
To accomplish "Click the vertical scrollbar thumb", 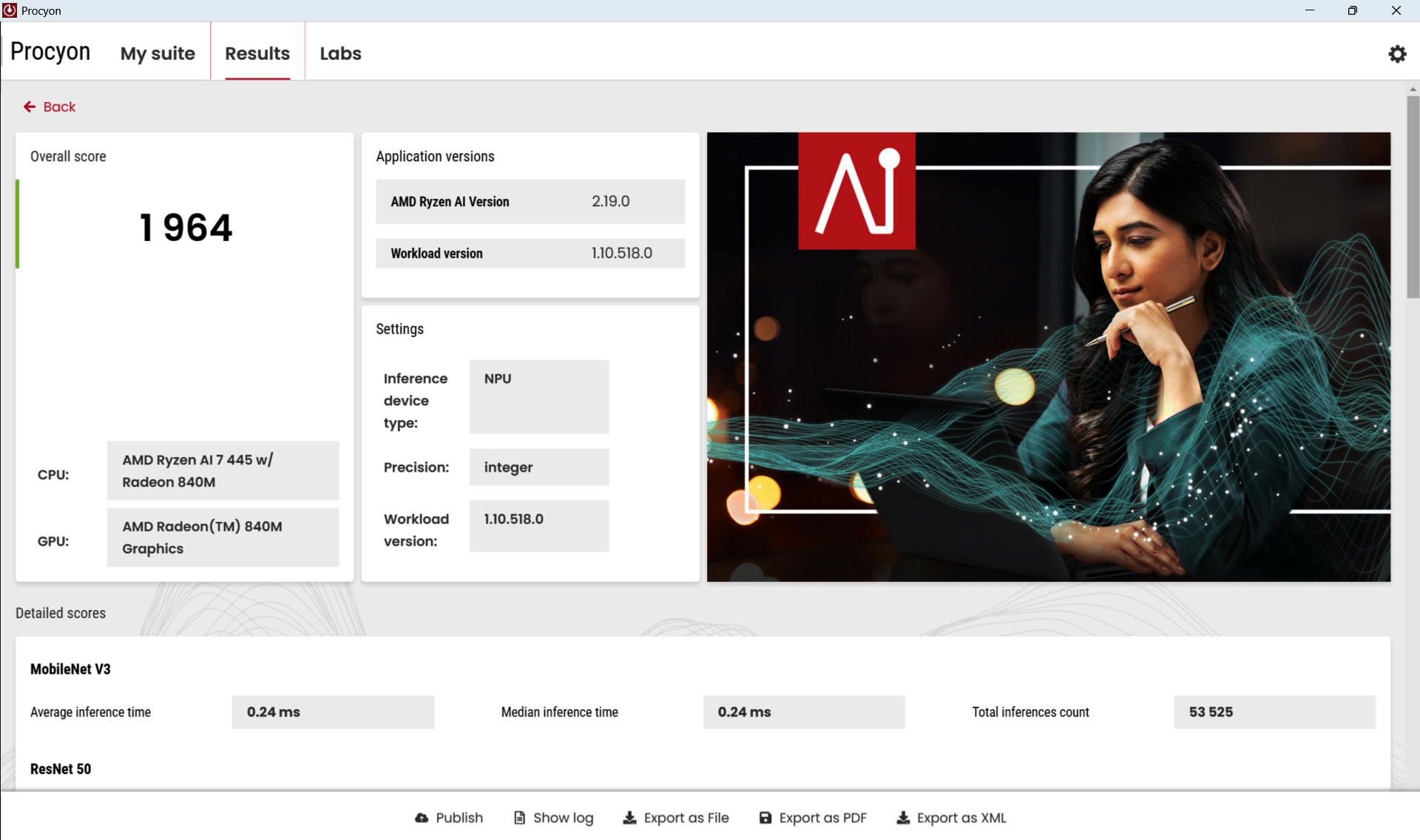I will coord(1413,196).
